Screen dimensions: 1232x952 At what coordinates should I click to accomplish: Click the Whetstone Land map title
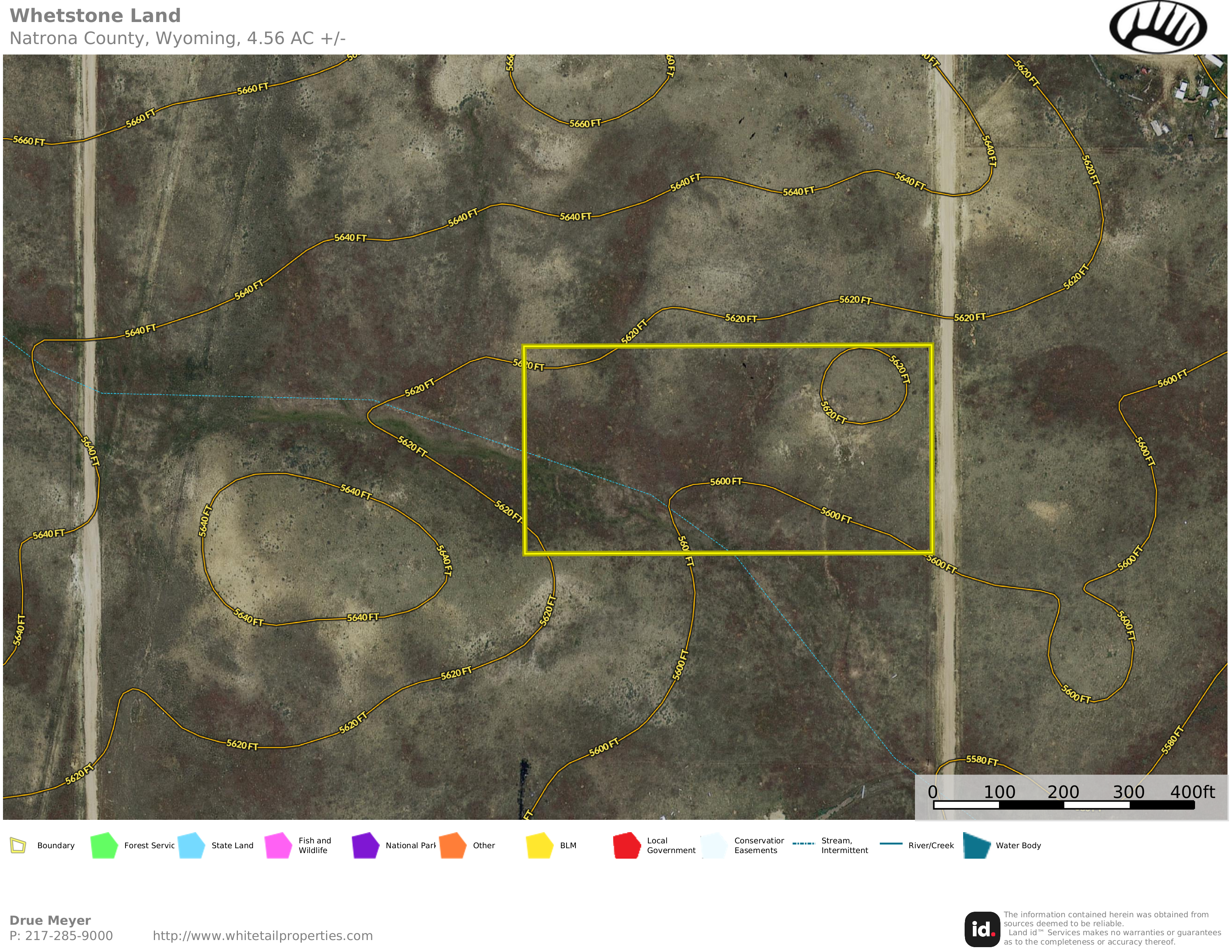[95, 16]
